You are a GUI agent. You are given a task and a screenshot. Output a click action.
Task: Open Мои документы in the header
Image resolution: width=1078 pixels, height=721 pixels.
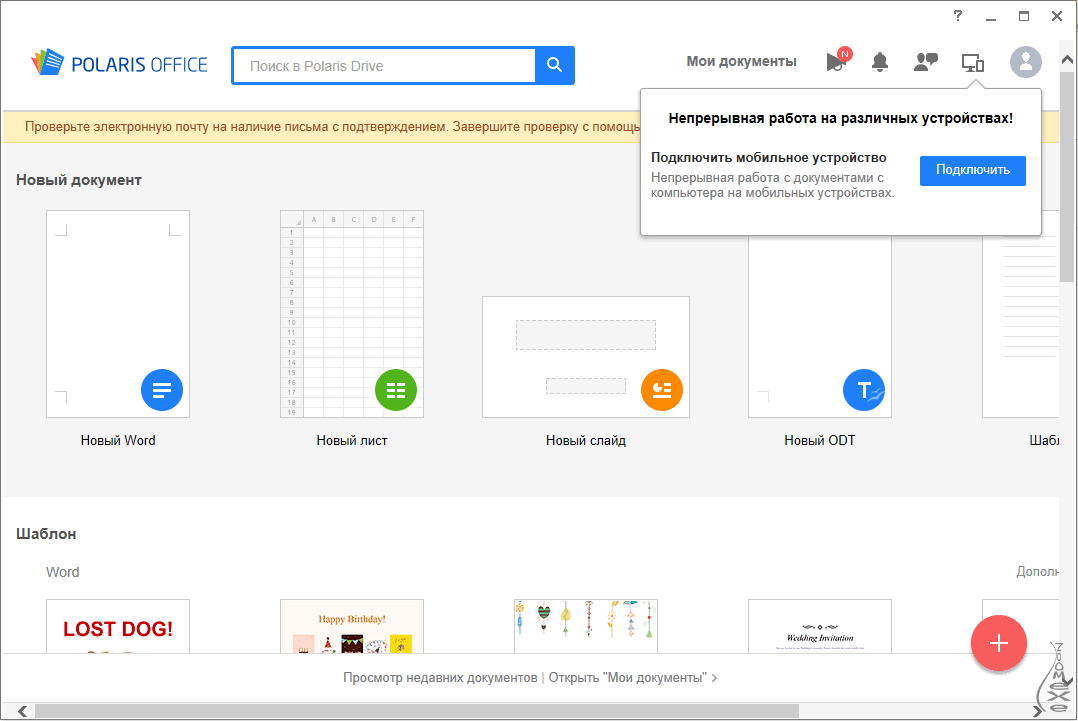pos(741,61)
